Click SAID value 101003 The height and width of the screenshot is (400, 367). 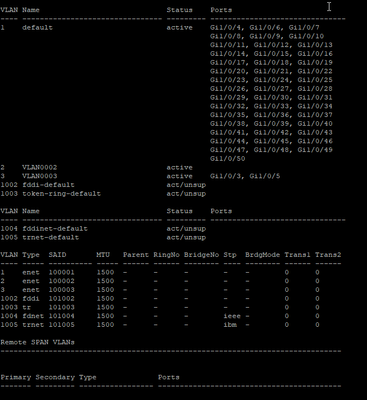(62, 307)
